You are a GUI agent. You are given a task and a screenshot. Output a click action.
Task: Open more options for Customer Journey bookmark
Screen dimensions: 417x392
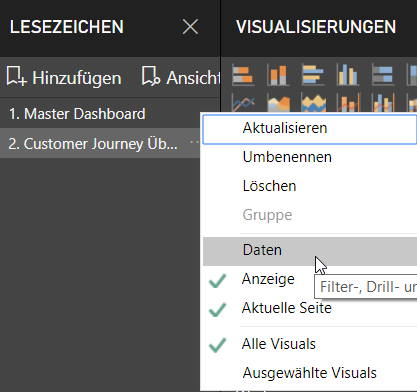pos(194,142)
